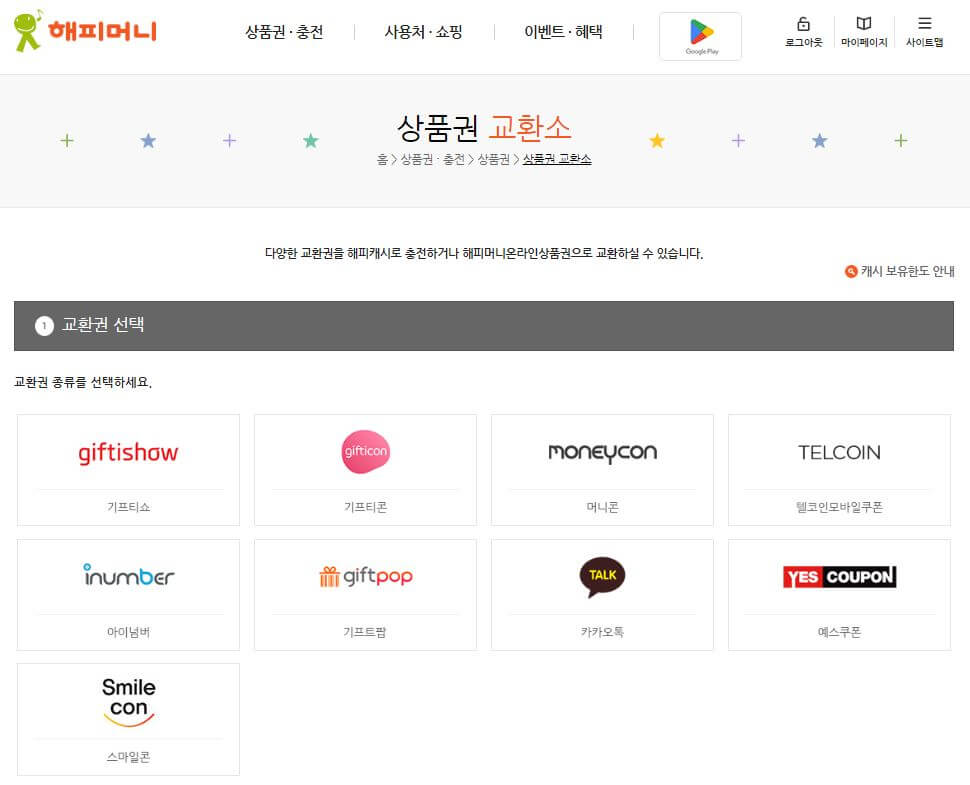Click the 텔코인모바일쿠폰 label
The height and width of the screenshot is (785, 970).
pyautogui.click(x=839, y=507)
